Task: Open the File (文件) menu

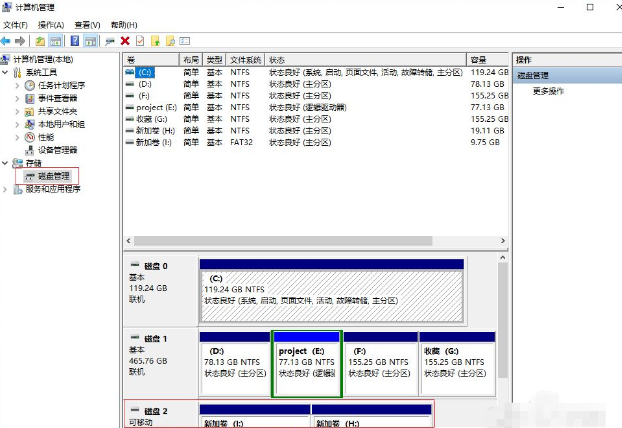Action: 15,24
